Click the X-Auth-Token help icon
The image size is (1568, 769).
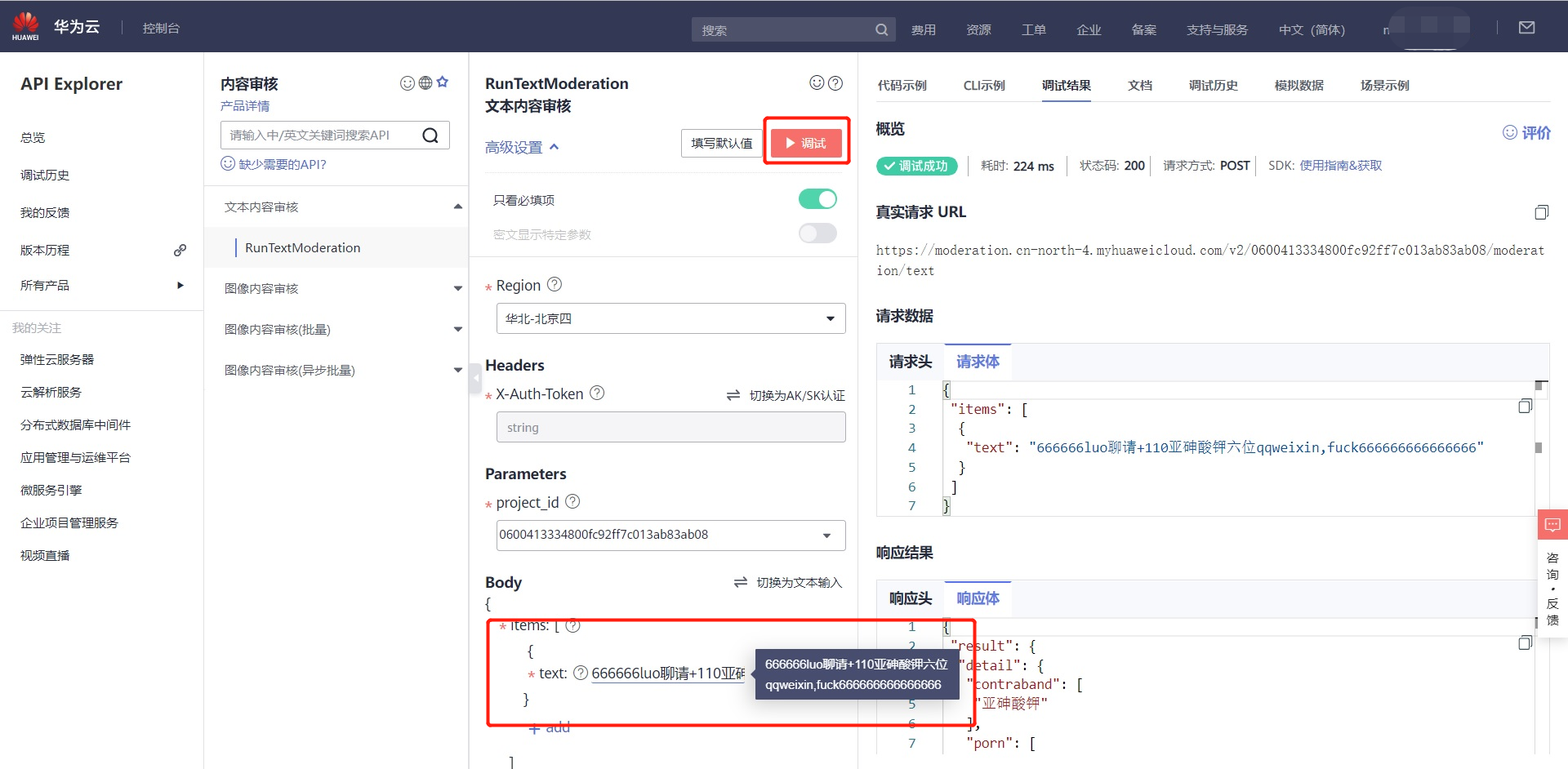tap(597, 393)
